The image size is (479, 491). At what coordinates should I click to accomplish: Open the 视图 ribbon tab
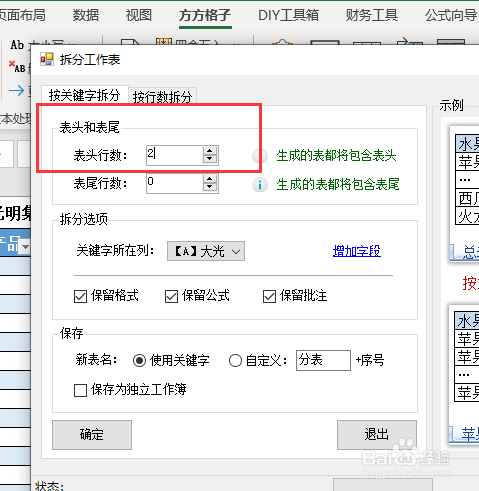click(x=139, y=15)
